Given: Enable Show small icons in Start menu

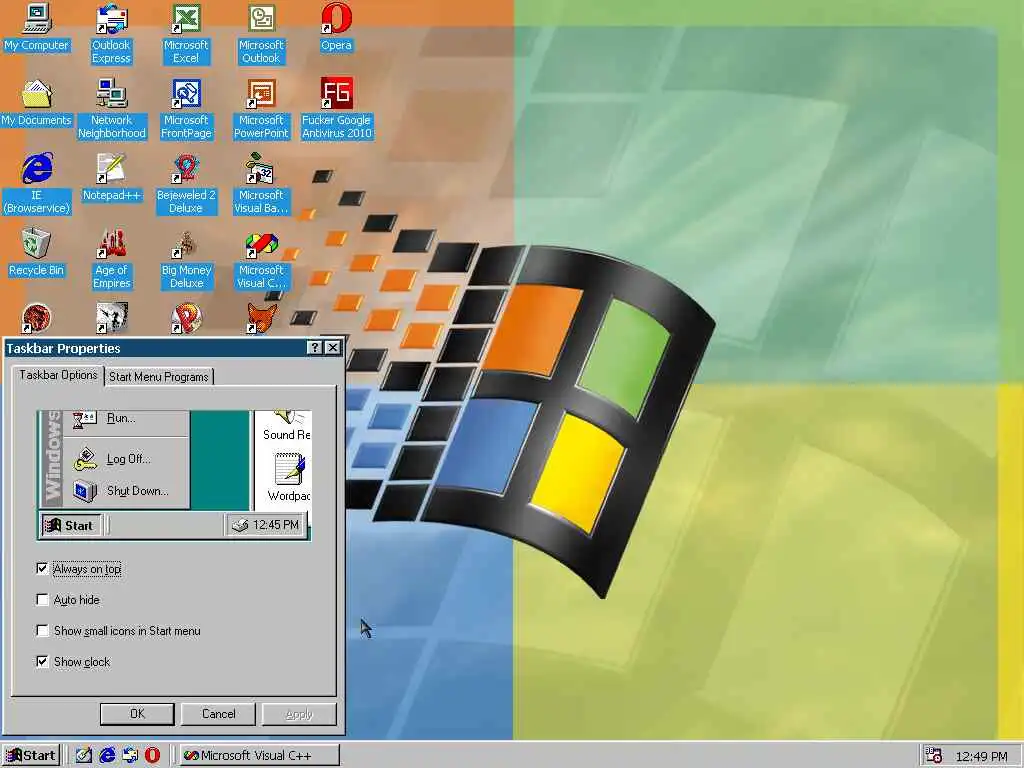Looking at the screenshot, I should click(x=42, y=631).
